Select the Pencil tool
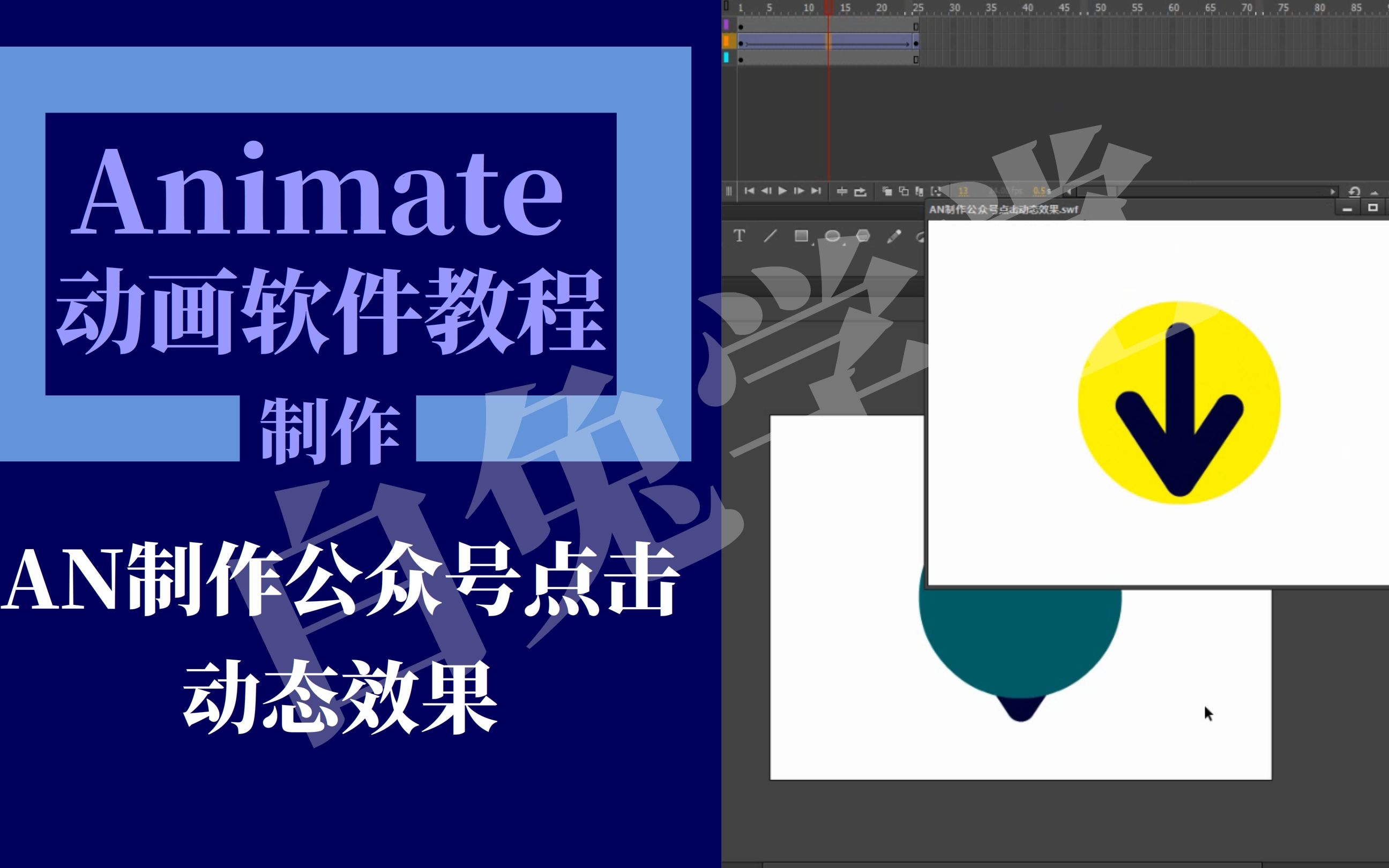 (x=894, y=236)
